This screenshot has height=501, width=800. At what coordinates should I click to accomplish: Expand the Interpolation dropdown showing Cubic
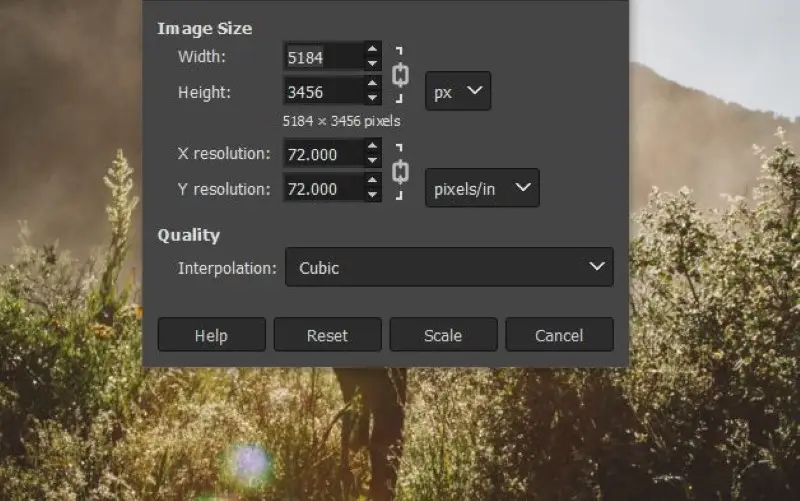click(x=449, y=267)
